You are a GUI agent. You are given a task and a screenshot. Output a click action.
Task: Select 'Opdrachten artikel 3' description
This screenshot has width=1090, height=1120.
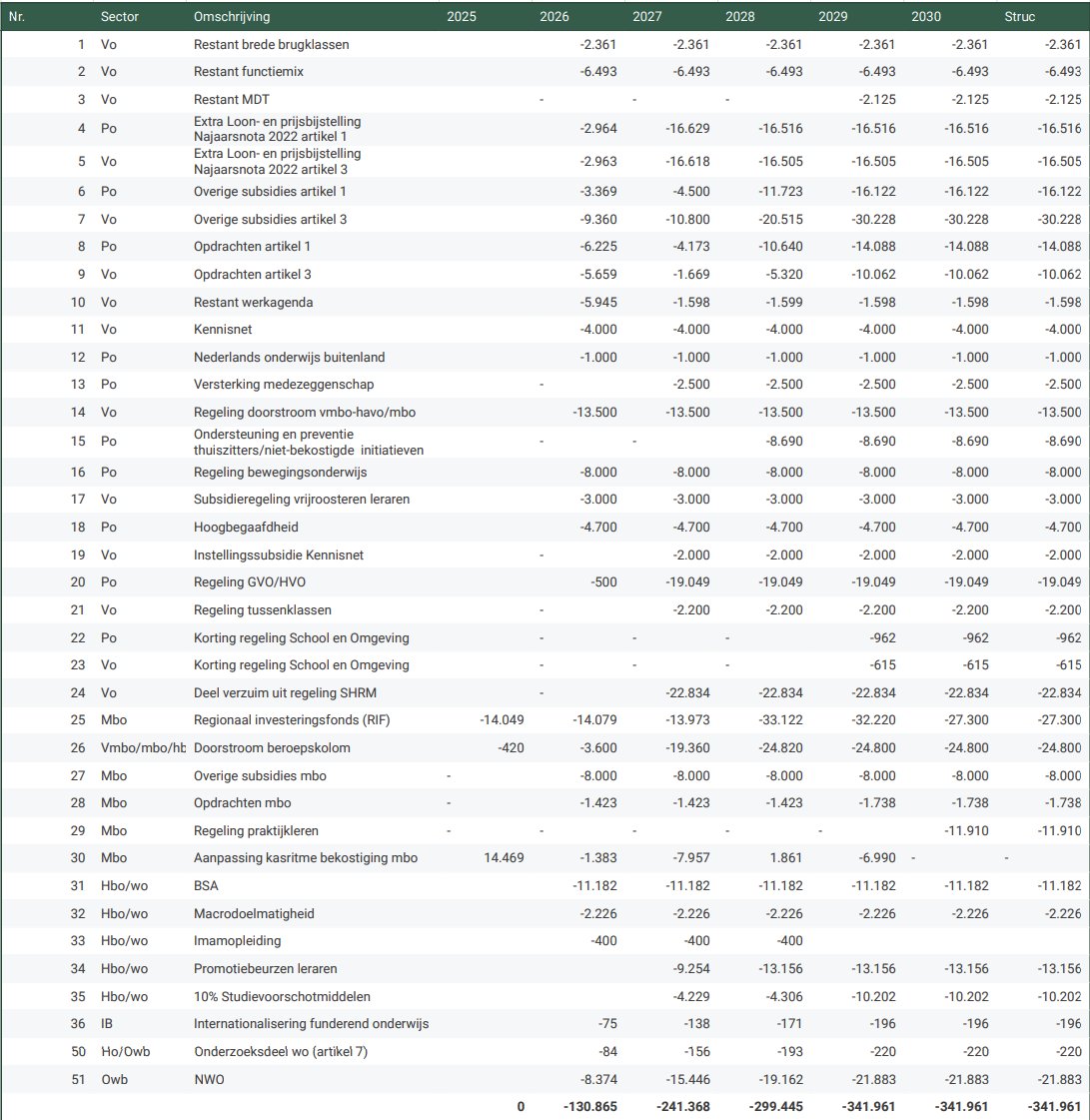coord(252,275)
